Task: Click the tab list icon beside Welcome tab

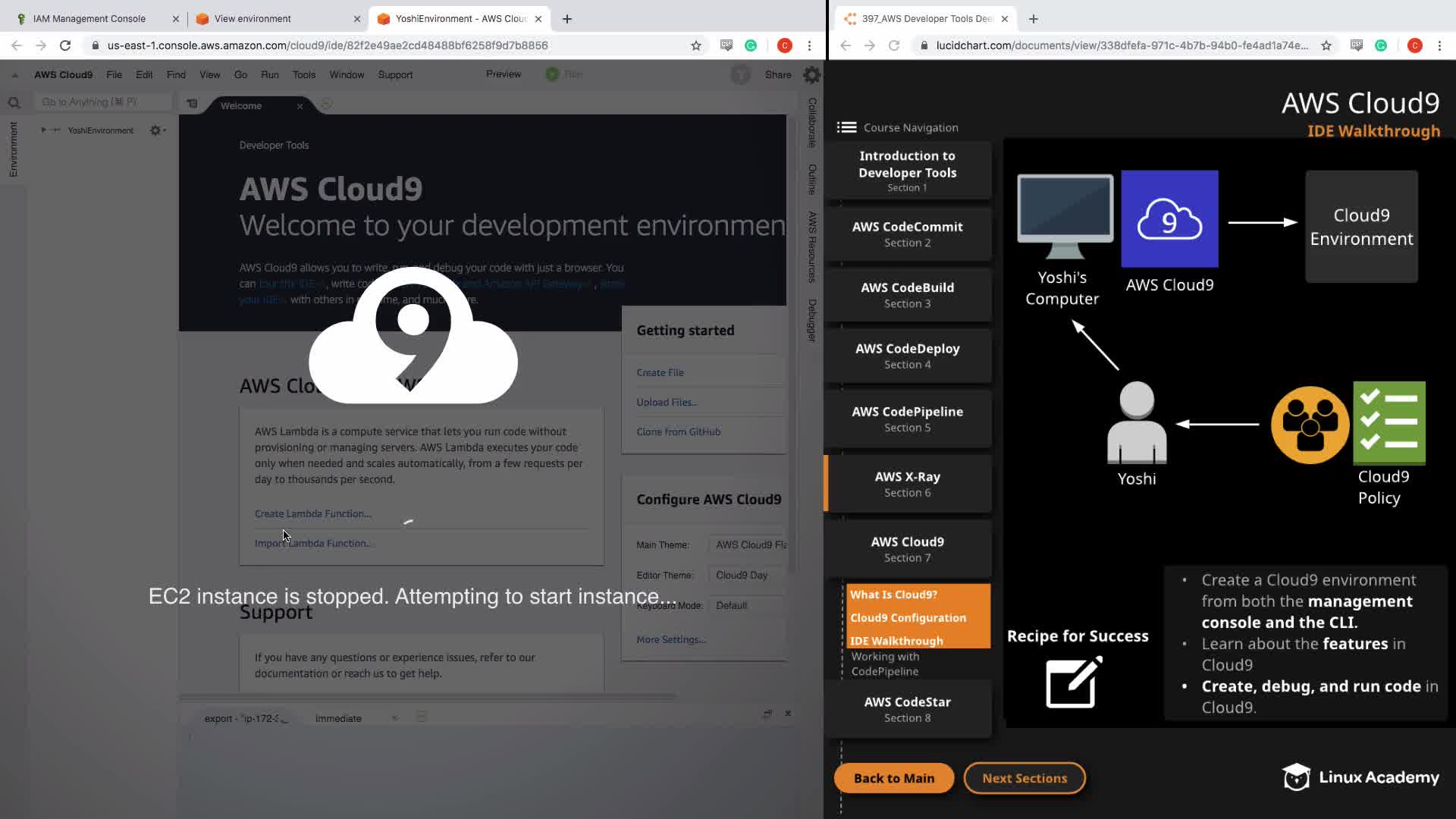Action: click(192, 104)
